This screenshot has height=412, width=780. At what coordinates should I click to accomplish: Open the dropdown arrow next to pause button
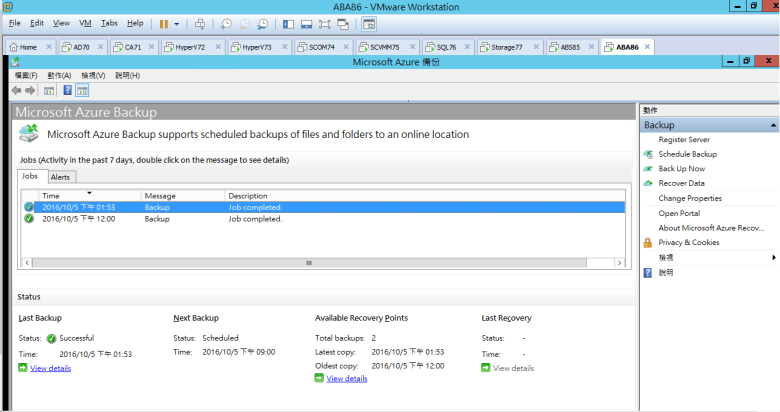tap(177, 23)
